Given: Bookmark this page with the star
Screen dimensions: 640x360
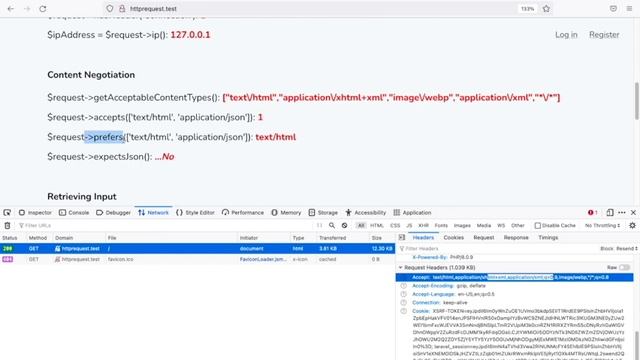Looking at the screenshot, I should [546, 9].
